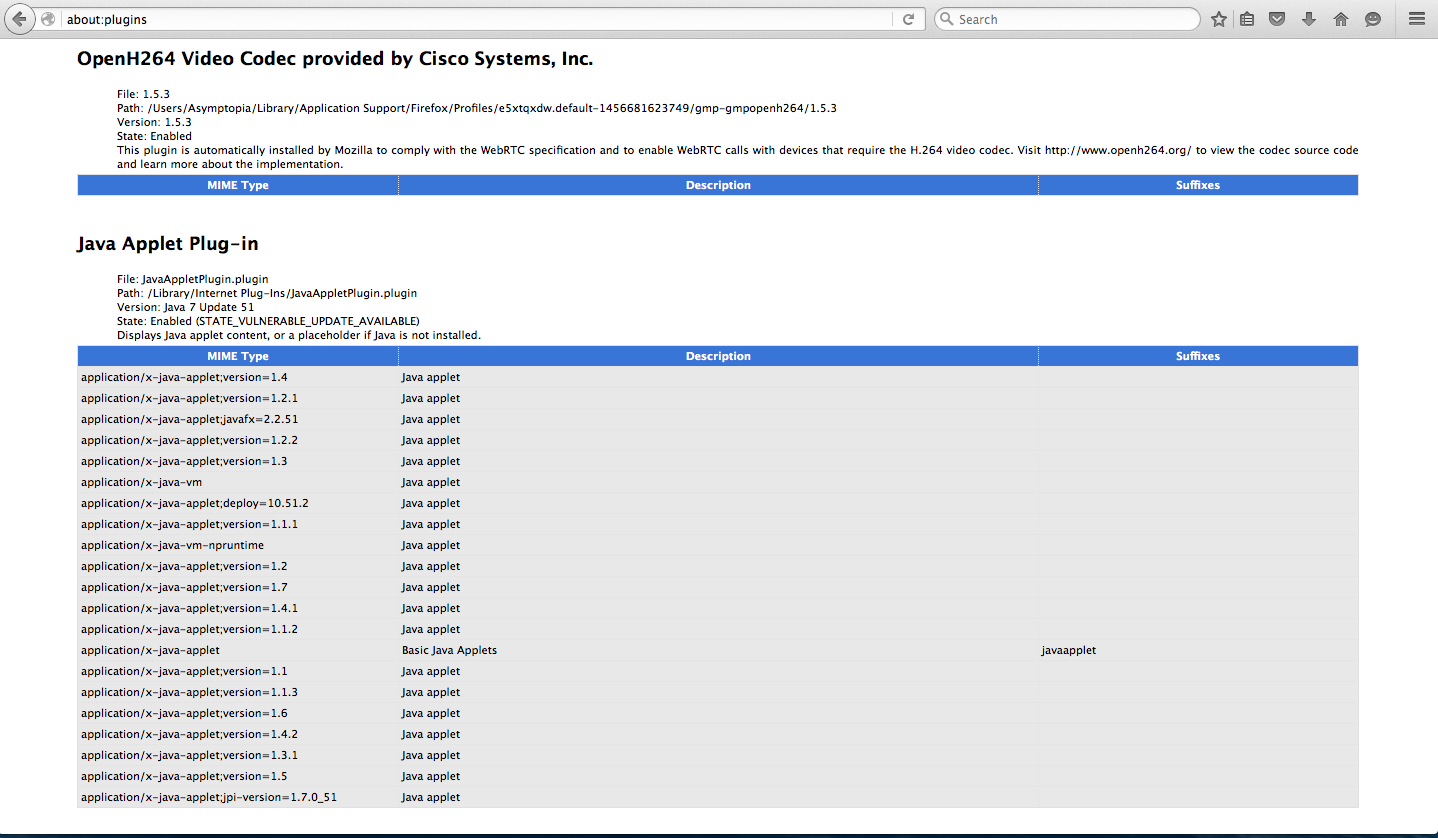Select application/x-java-applet;javafx=2.2.51 cell
Viewport: 1438px width, 838px height.
(238, 419)
